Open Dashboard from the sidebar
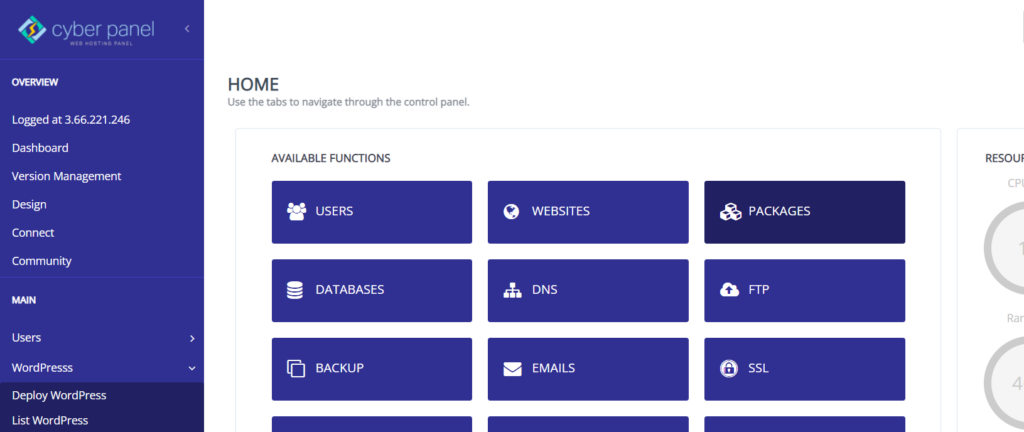1024x432 pixels. 40,148
